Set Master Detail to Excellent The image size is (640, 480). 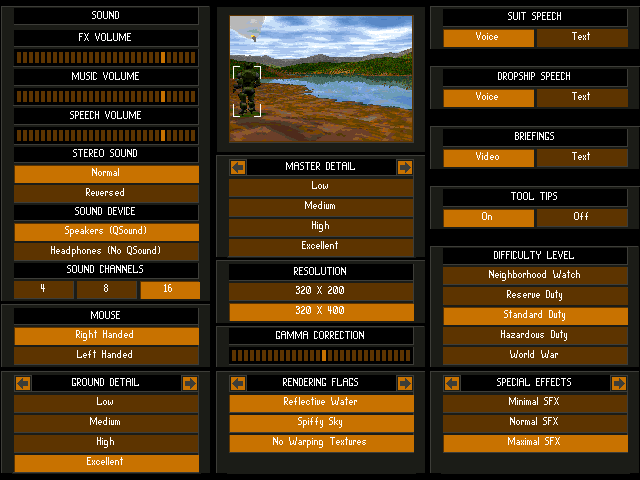321,247
